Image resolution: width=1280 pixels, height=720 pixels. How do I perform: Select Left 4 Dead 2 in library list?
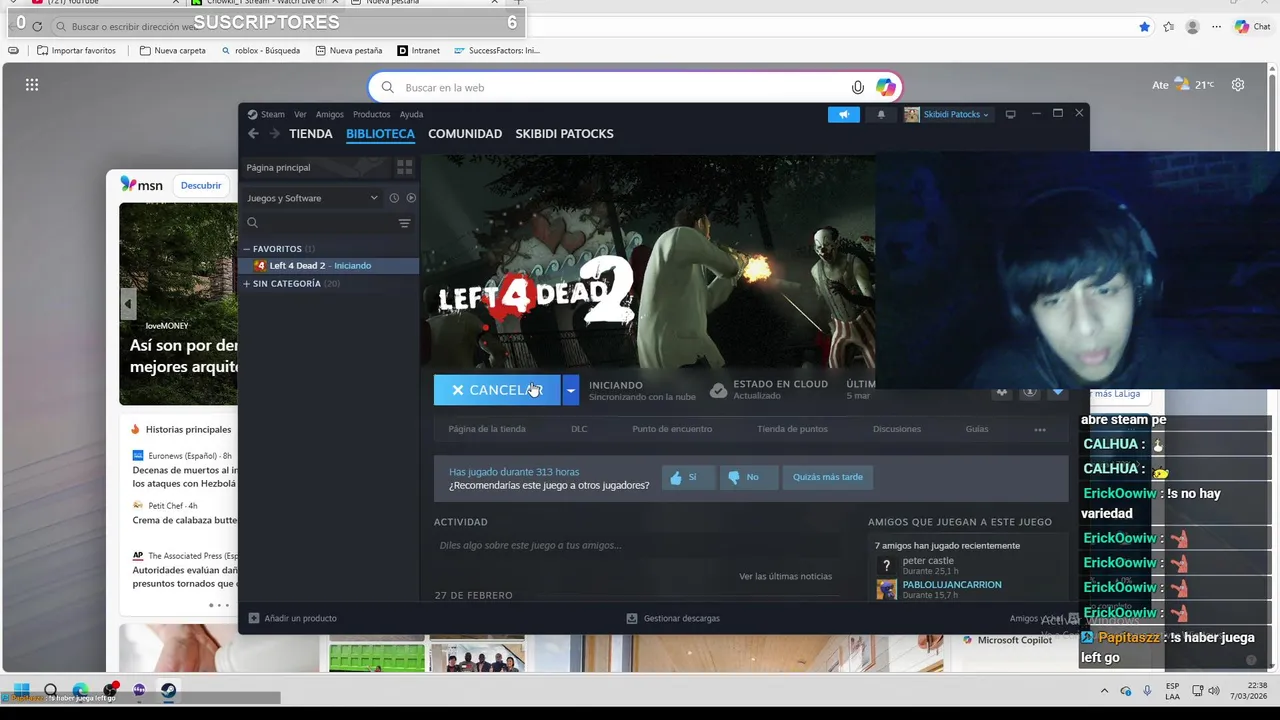[329, 266]
